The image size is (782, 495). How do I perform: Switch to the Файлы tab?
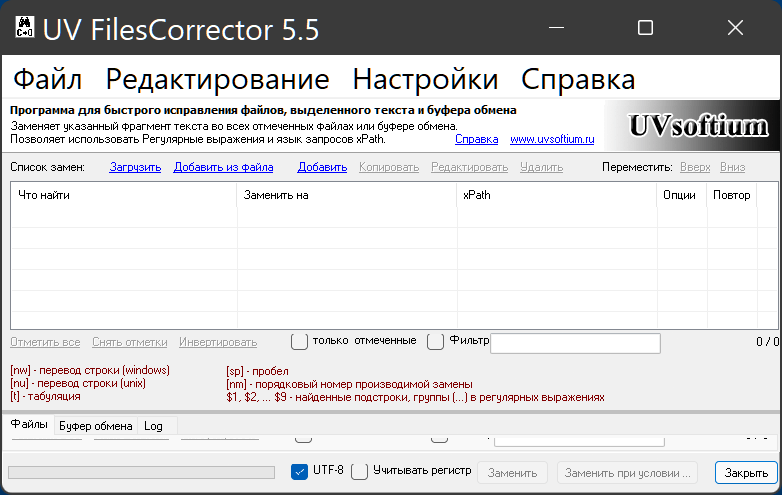29,424
